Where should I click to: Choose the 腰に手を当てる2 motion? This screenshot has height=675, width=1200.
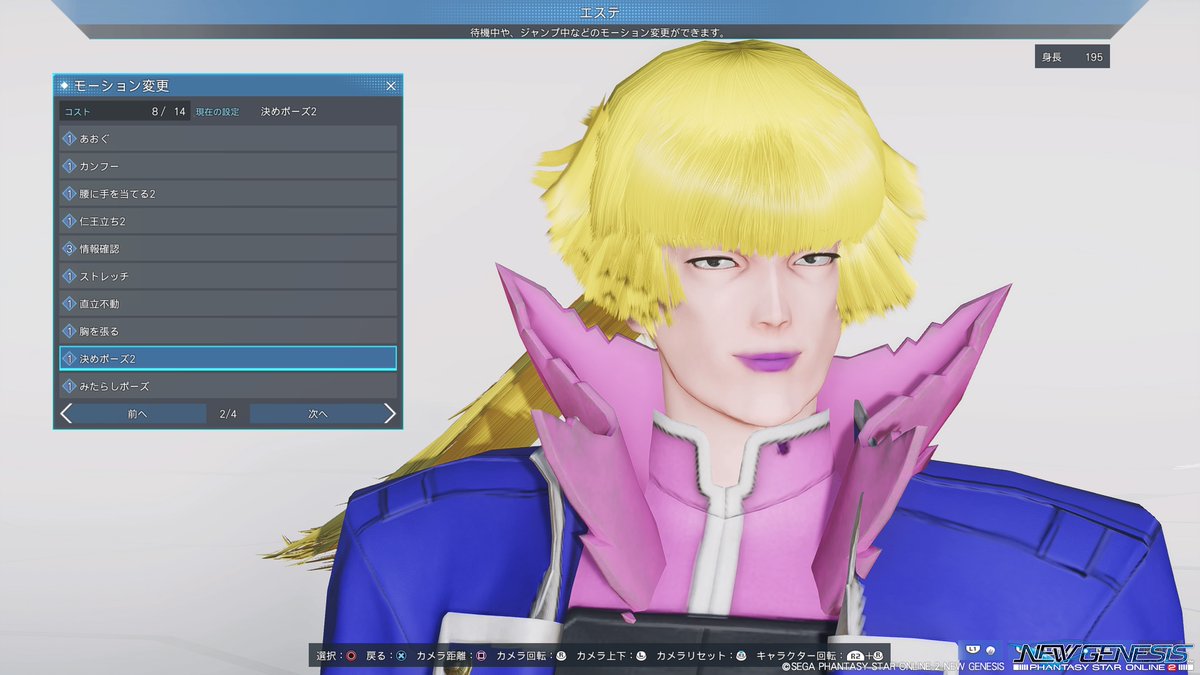(x=228, y=193)
